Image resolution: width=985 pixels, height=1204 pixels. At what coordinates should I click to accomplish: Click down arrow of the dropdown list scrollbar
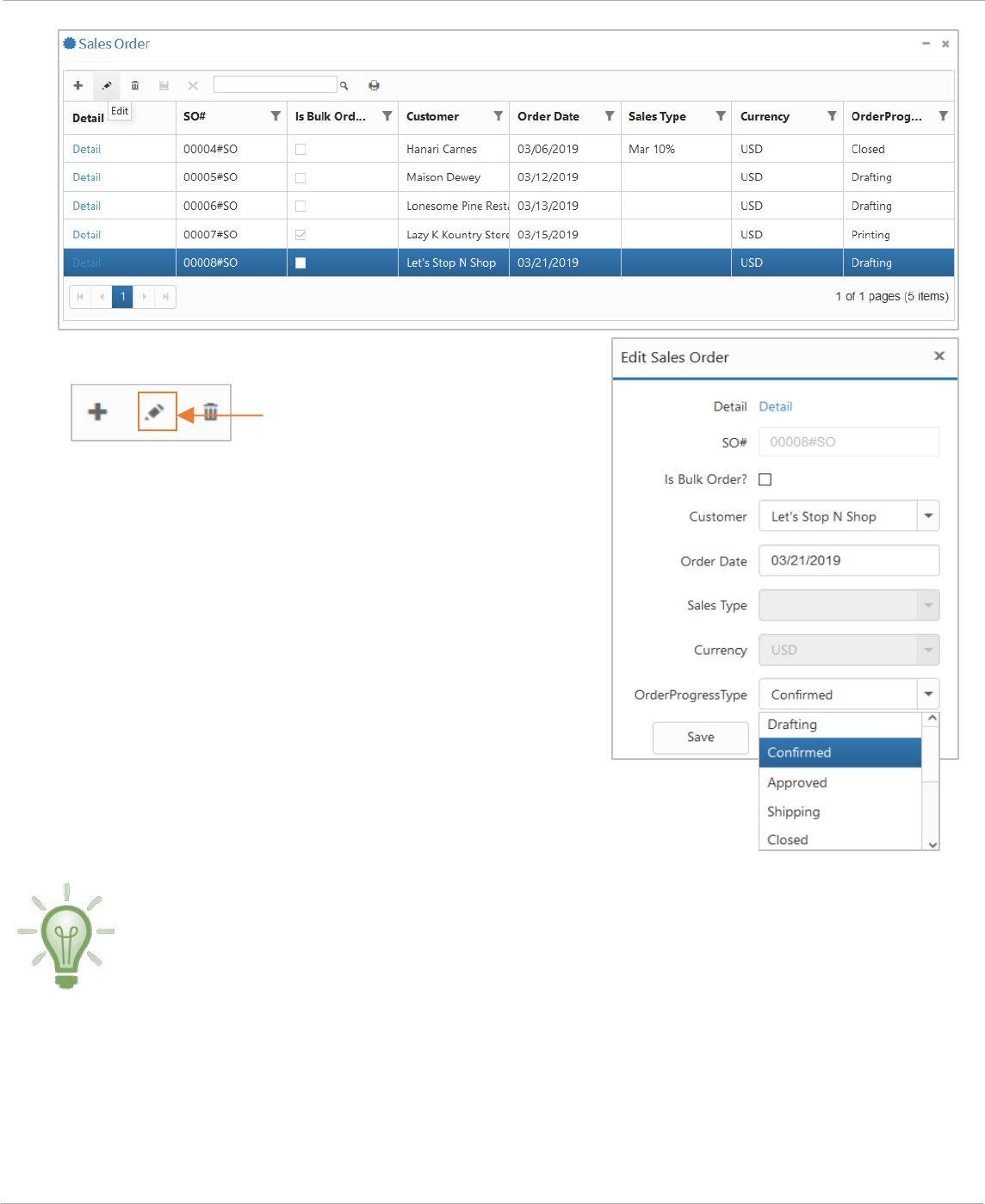tap(932, 844)
